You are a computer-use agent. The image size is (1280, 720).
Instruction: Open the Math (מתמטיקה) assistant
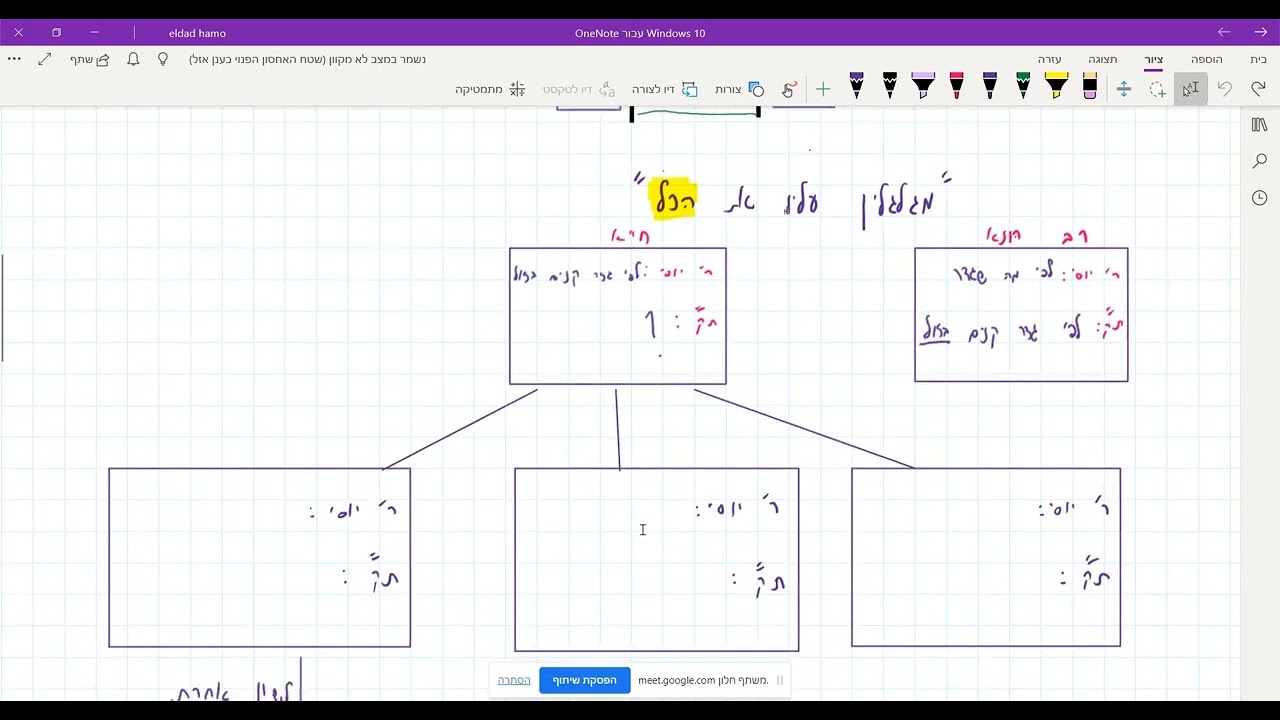pyautogui.click(x=490, y=89)
